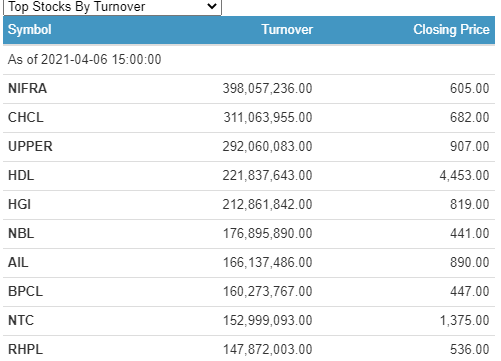Open the BPCL stock symbol link
The height and width of the screenshot is (361, 501).
pyautogui.click(x=25, y=291)
